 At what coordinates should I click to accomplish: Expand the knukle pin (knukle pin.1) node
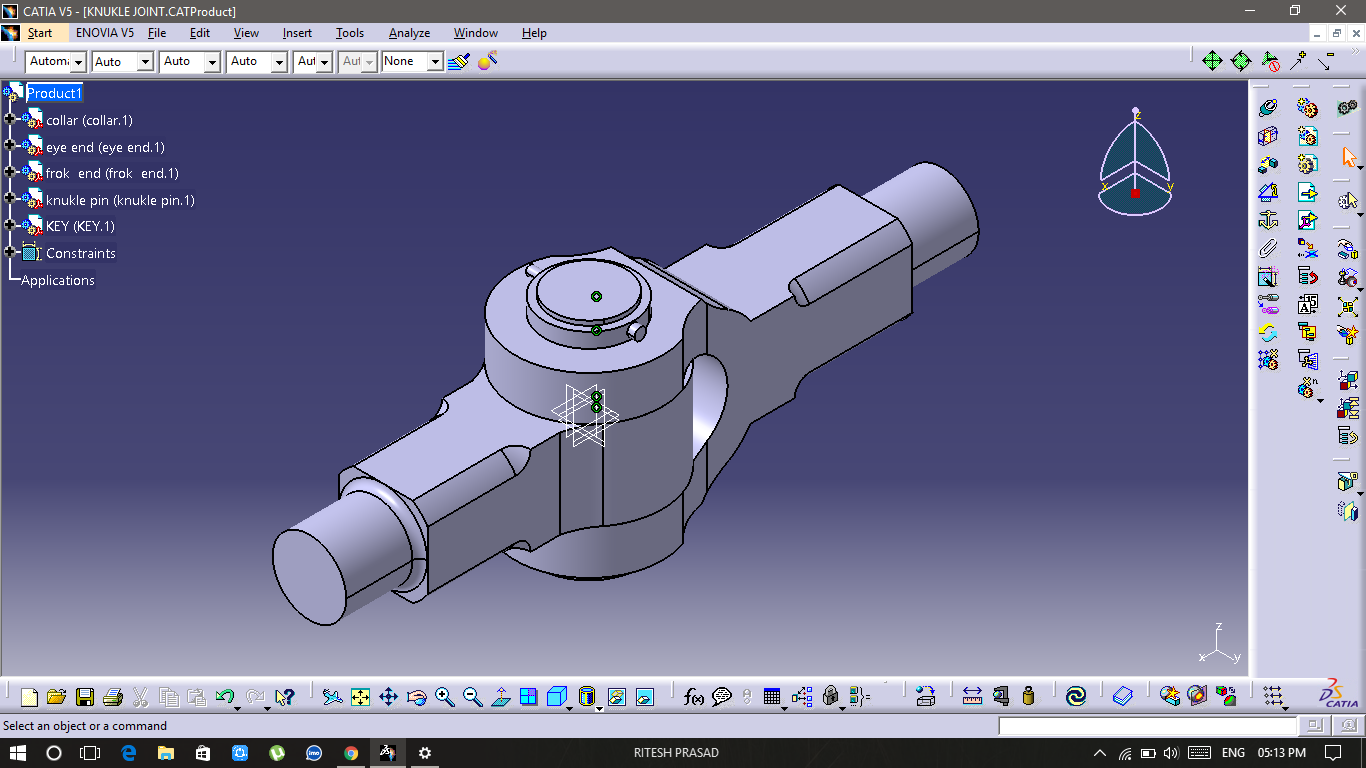10,199
